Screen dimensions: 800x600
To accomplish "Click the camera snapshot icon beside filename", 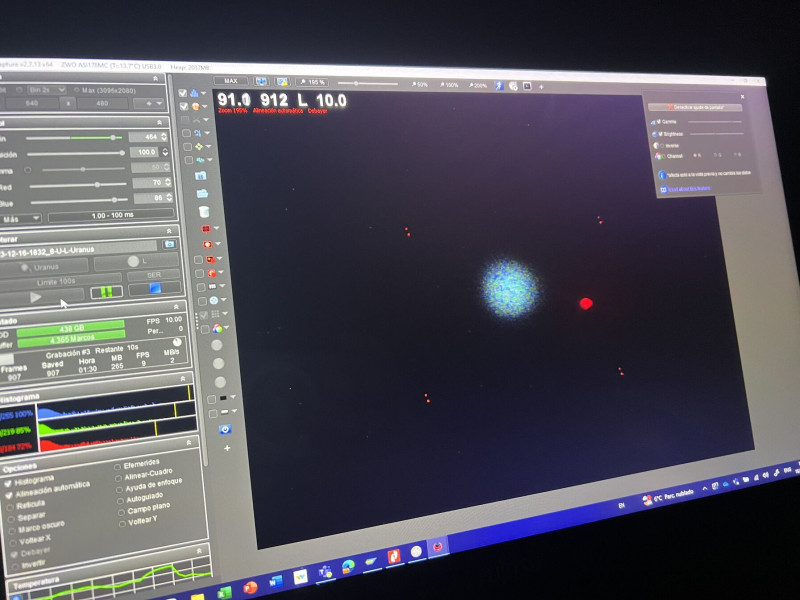I will click(169, 244).
